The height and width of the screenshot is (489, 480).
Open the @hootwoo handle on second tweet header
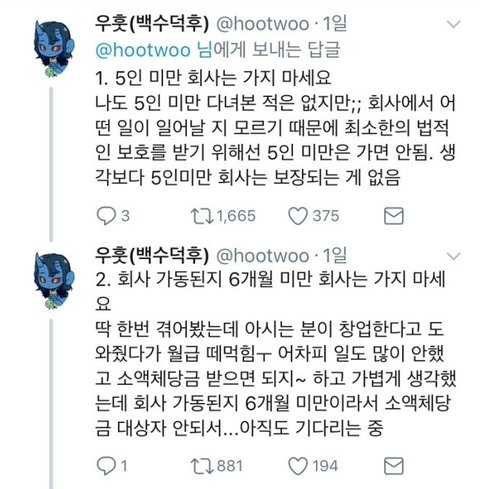[263, 256]
